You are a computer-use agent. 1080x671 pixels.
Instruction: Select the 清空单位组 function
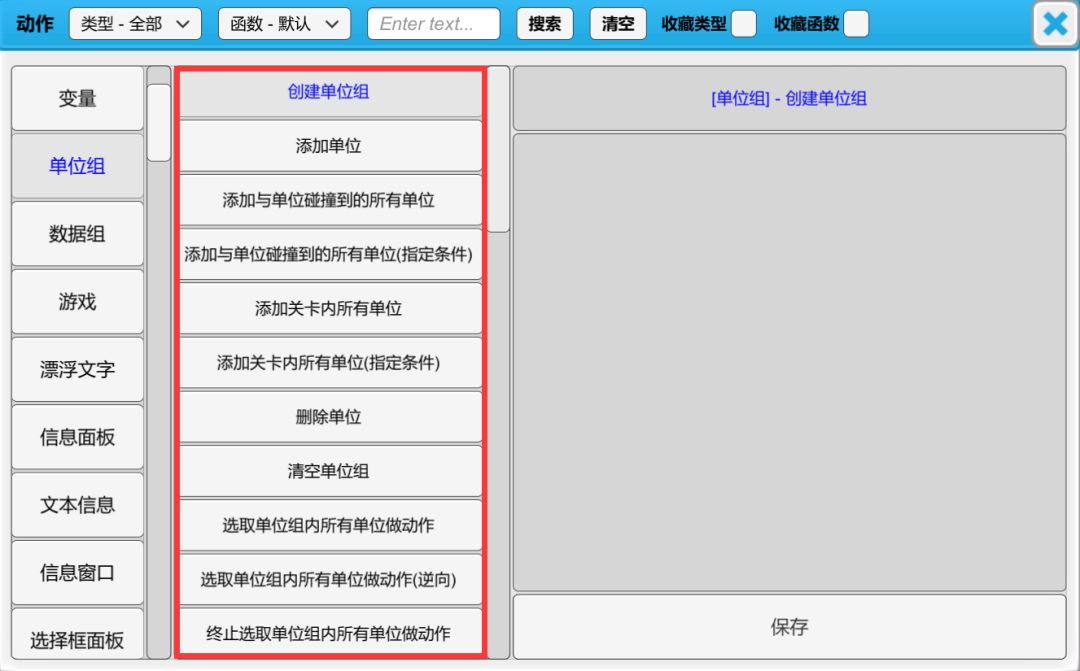329,471
